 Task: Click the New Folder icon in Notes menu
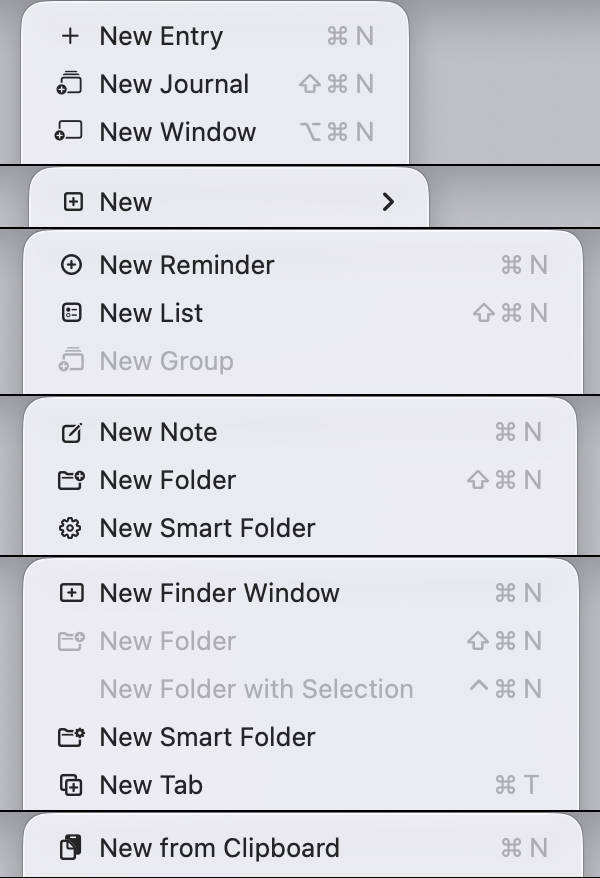70,480
